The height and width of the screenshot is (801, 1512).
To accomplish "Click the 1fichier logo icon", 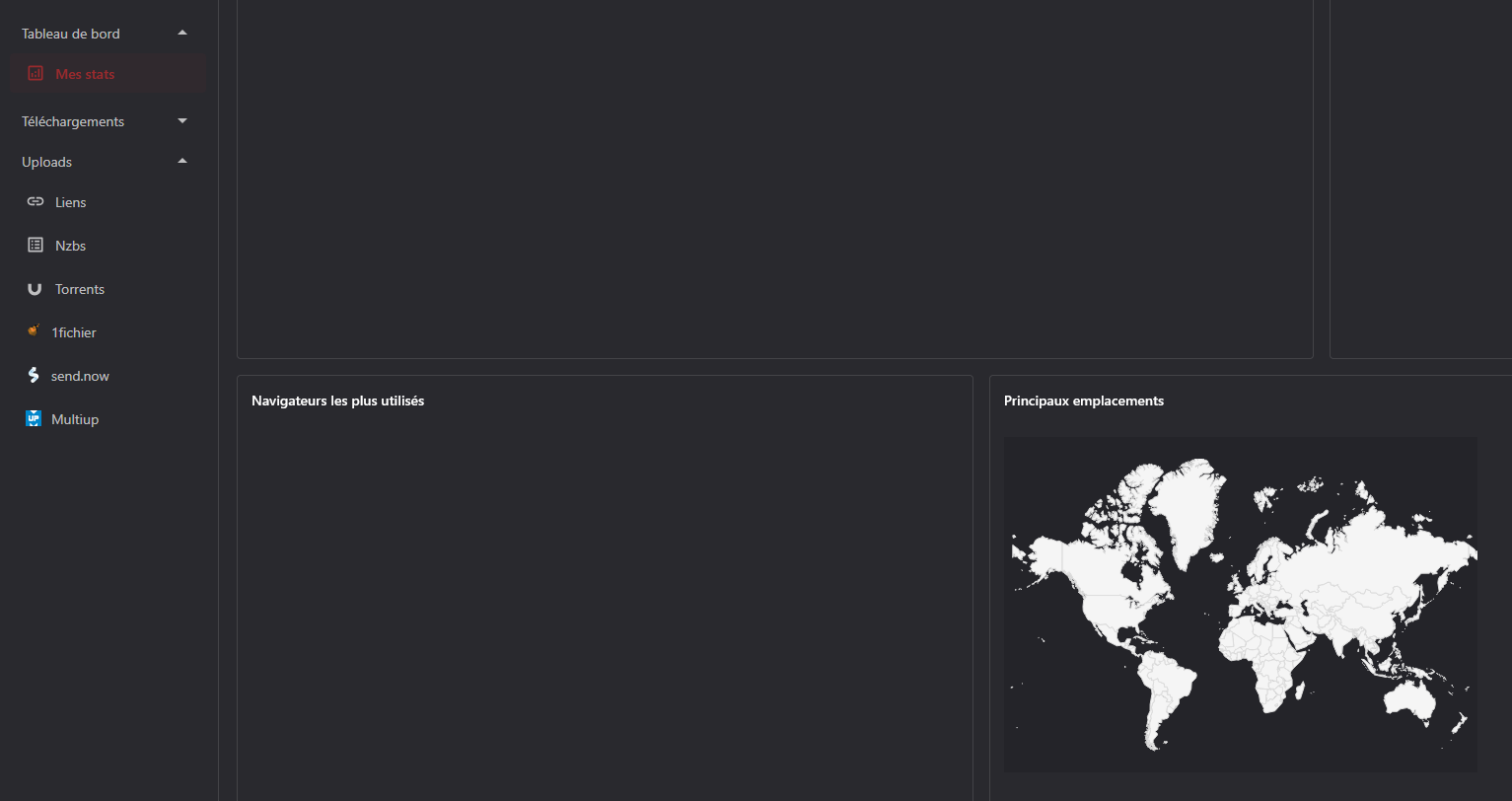I will tap(33, 332).
